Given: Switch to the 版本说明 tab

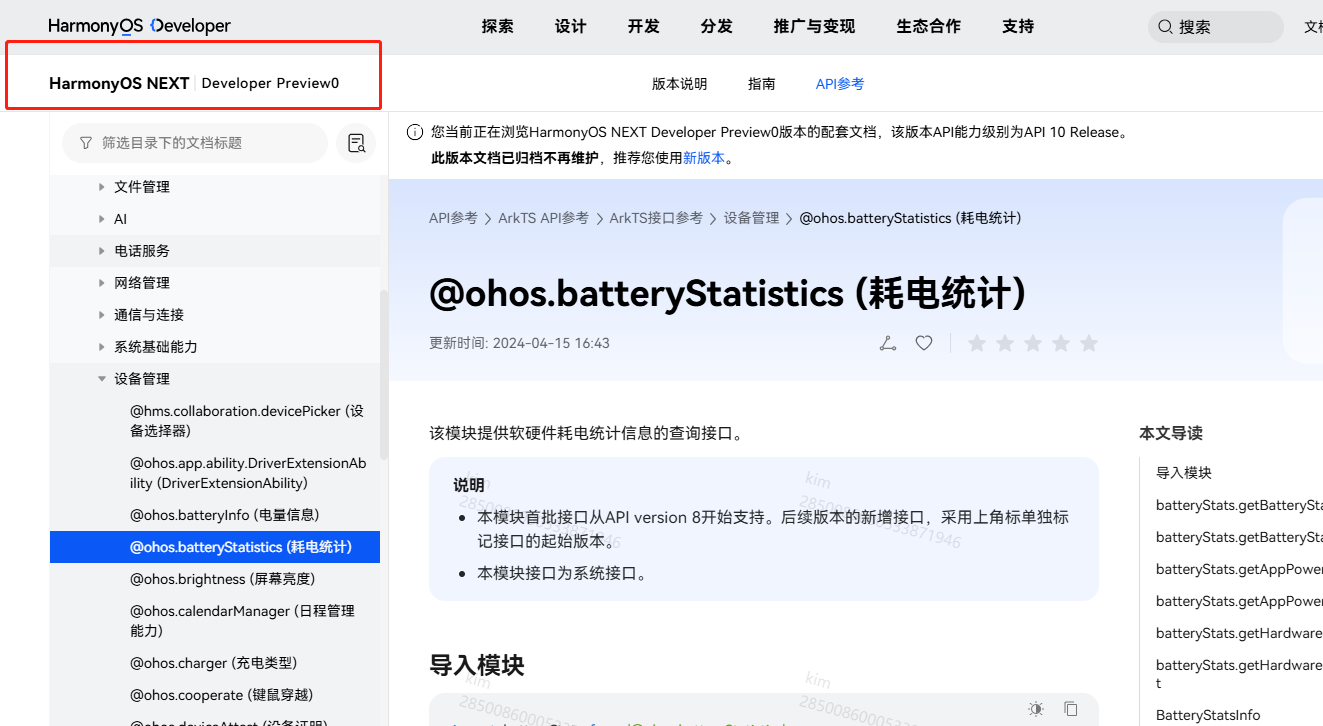Looking at the screenshot, I should click(679, 84).
